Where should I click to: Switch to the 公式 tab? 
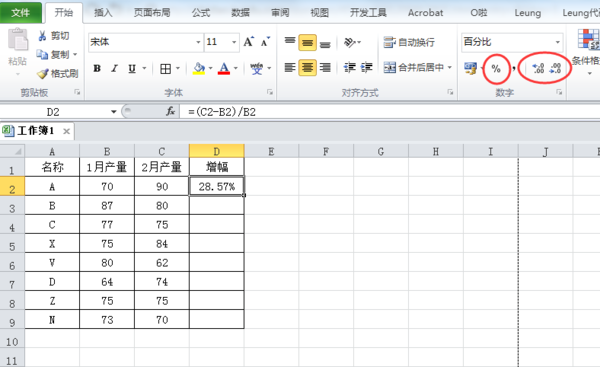click(201, 13)
